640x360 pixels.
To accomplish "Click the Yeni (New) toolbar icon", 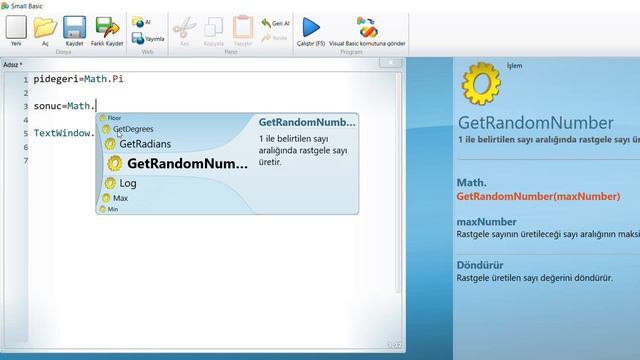I will pyautogui.click(x=16, y=27).
